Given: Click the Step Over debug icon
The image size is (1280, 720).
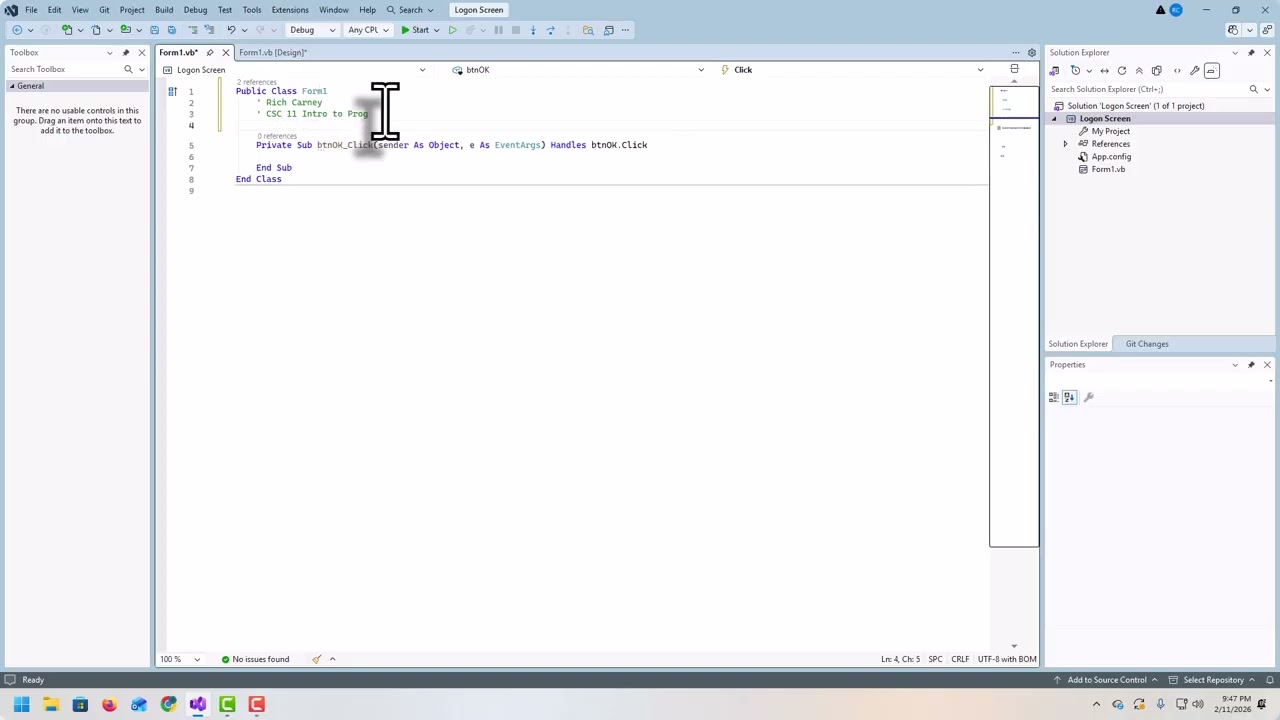Looking at the screenshot, I should (x=550, y=30).
